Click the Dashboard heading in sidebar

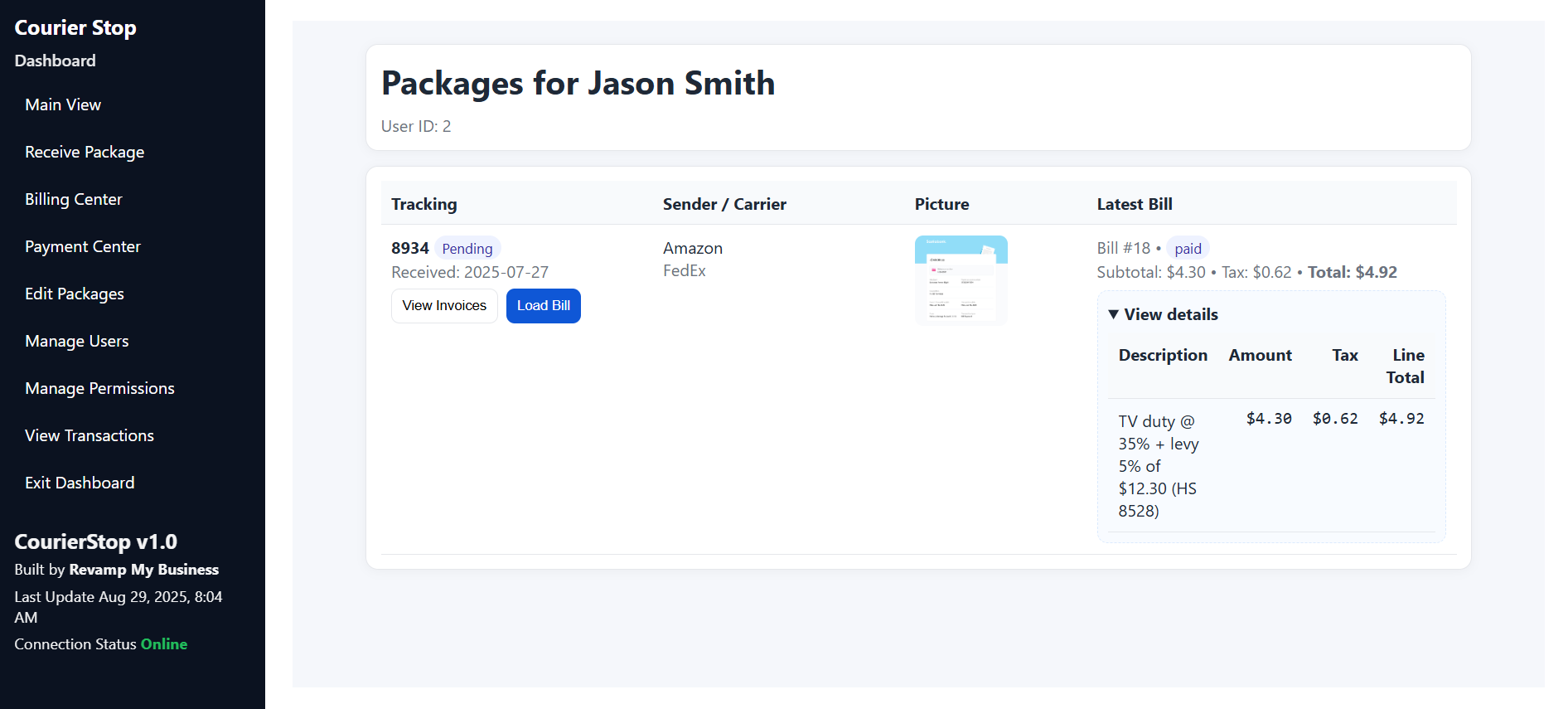tap(55, 61)
